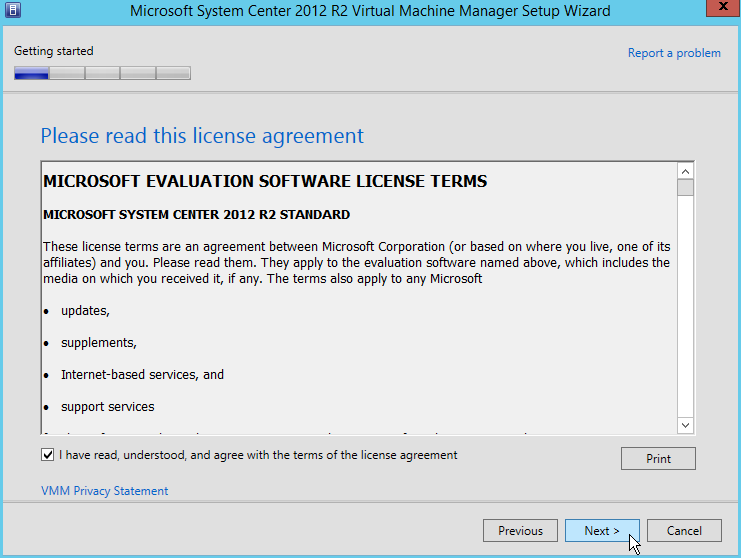Click the "Getting started" step label
741x558 pixels.
(54, 51)
